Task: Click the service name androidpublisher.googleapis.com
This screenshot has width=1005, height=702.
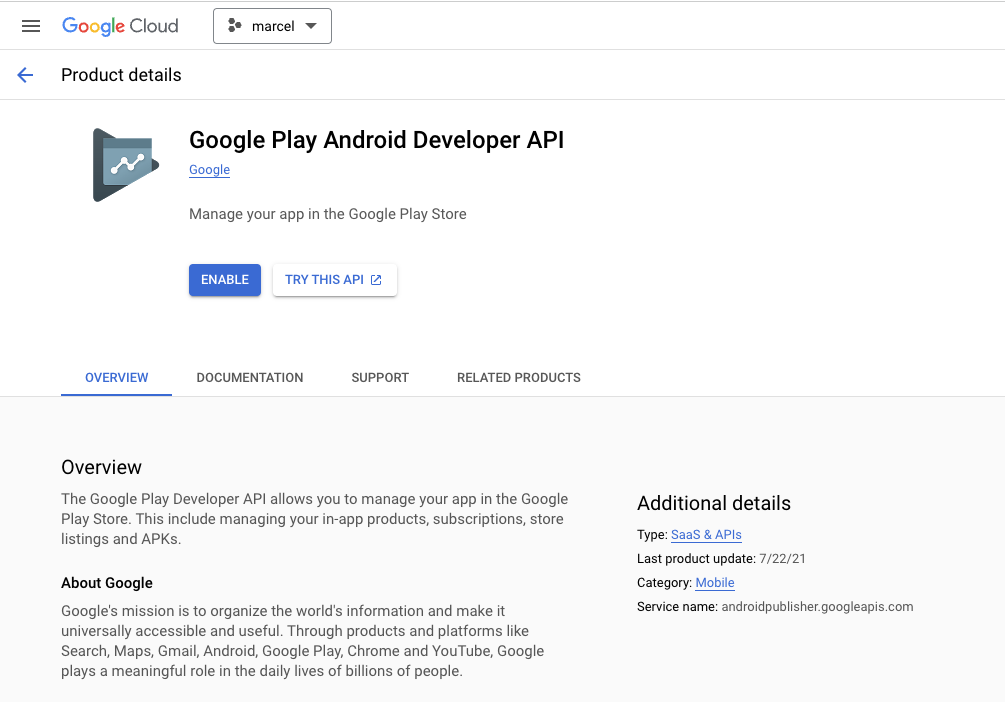Action: pyautogui.click(x=817, y=607)
